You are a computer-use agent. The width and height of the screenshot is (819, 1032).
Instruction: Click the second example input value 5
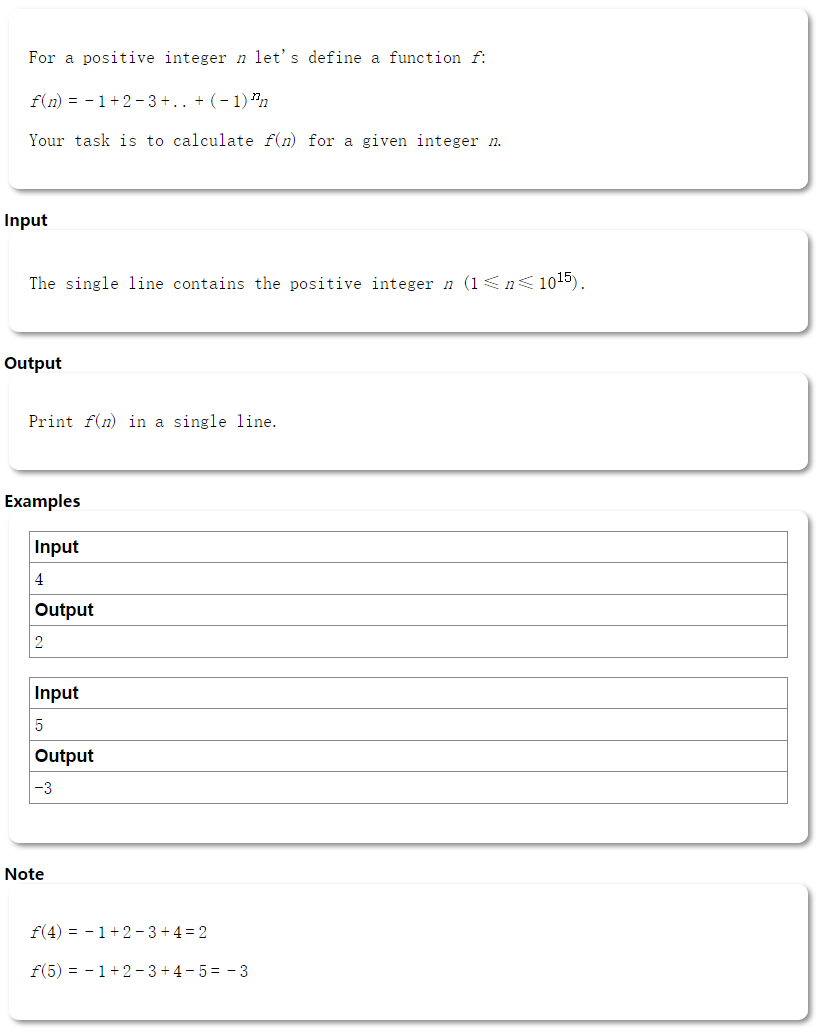point(408,725)
